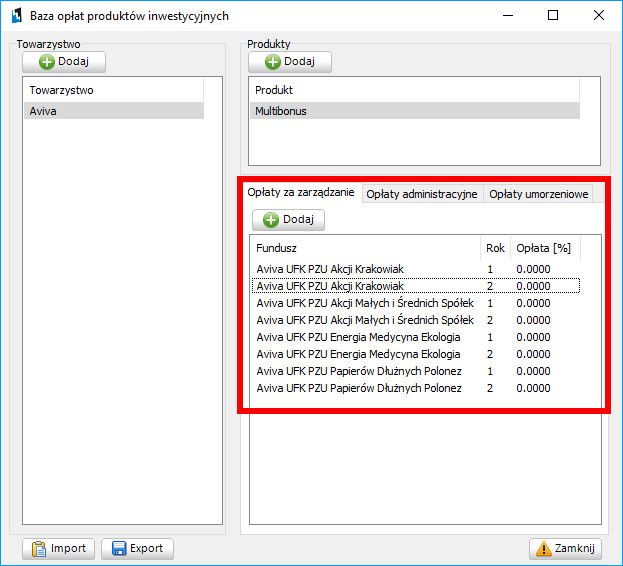
Task: Click the Rok column header
Action: pyautogui.click(x=495, y=247)
